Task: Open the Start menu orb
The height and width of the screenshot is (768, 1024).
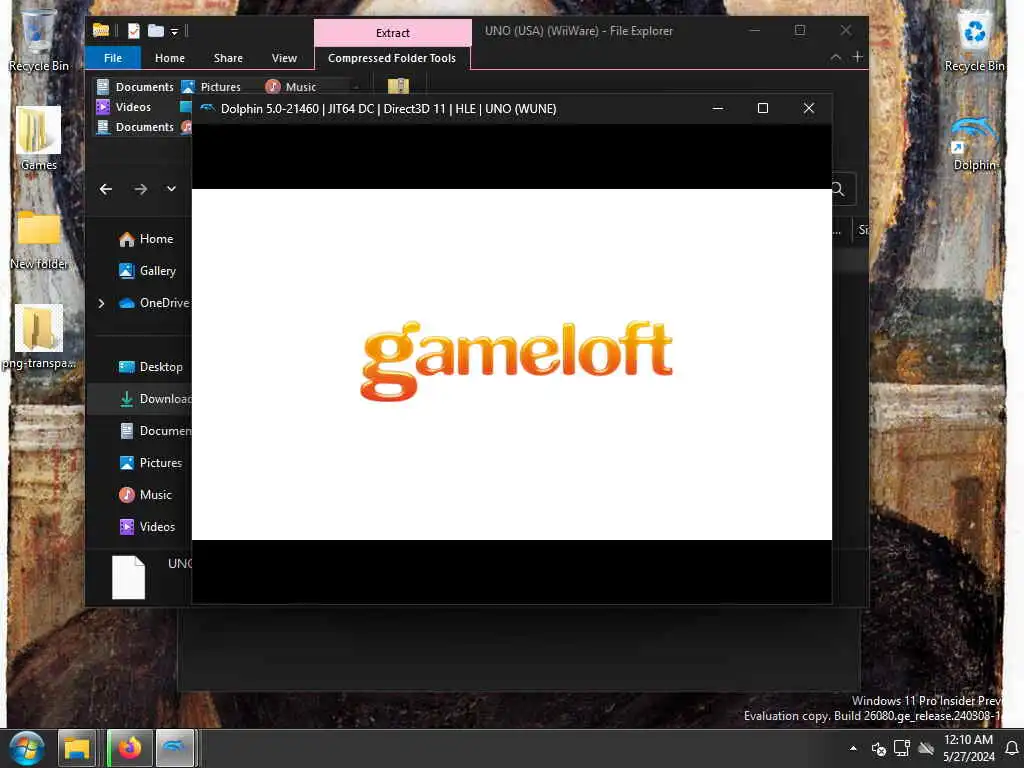Action: pos(27,748)
